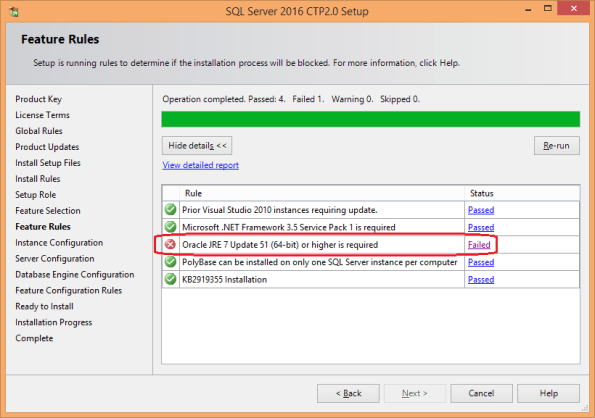Click the SQL Server setup title bar icon
The height and width of the screenshot is (418, 595).
14,11
